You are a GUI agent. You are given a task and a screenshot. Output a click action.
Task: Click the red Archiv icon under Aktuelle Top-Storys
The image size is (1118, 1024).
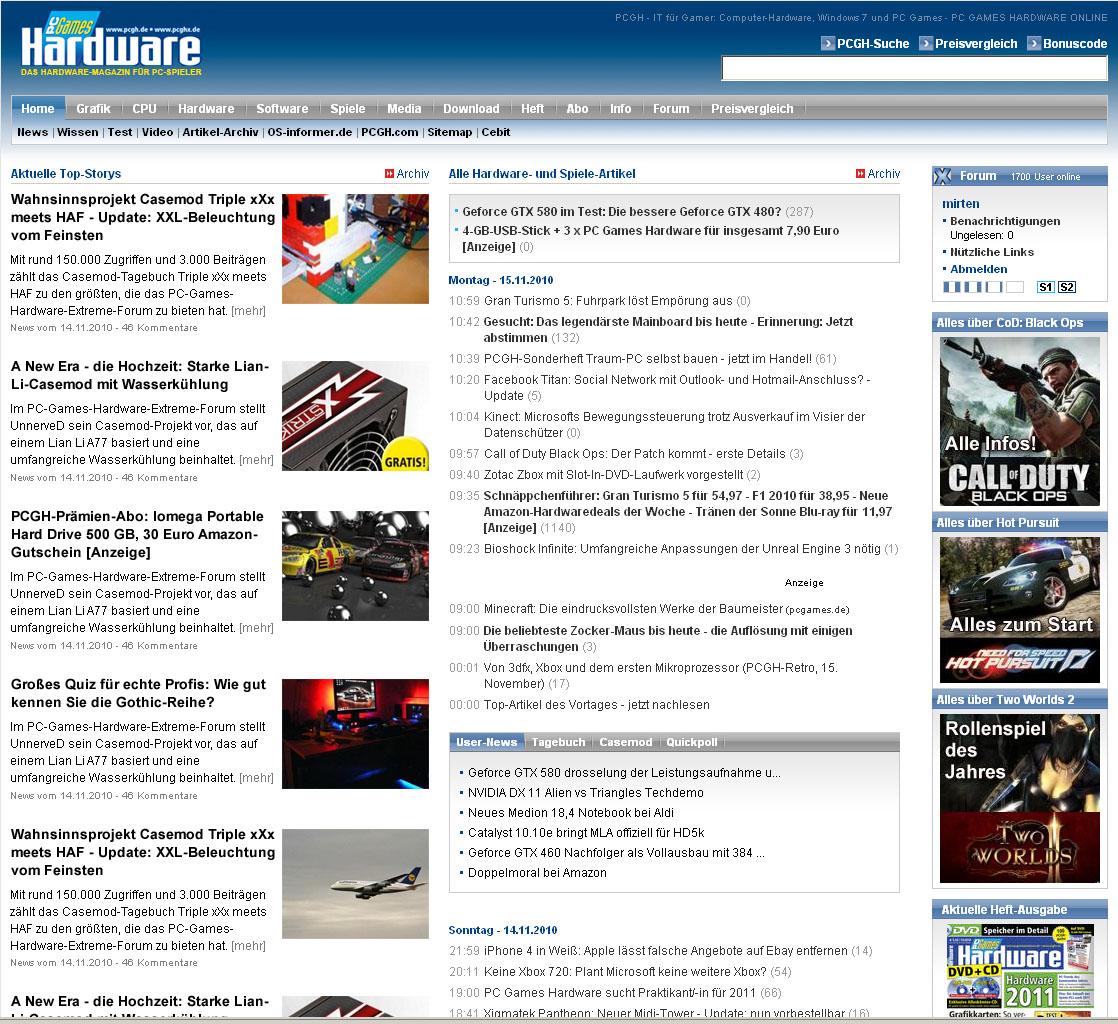pyautogui.click(x=389, y=173)
